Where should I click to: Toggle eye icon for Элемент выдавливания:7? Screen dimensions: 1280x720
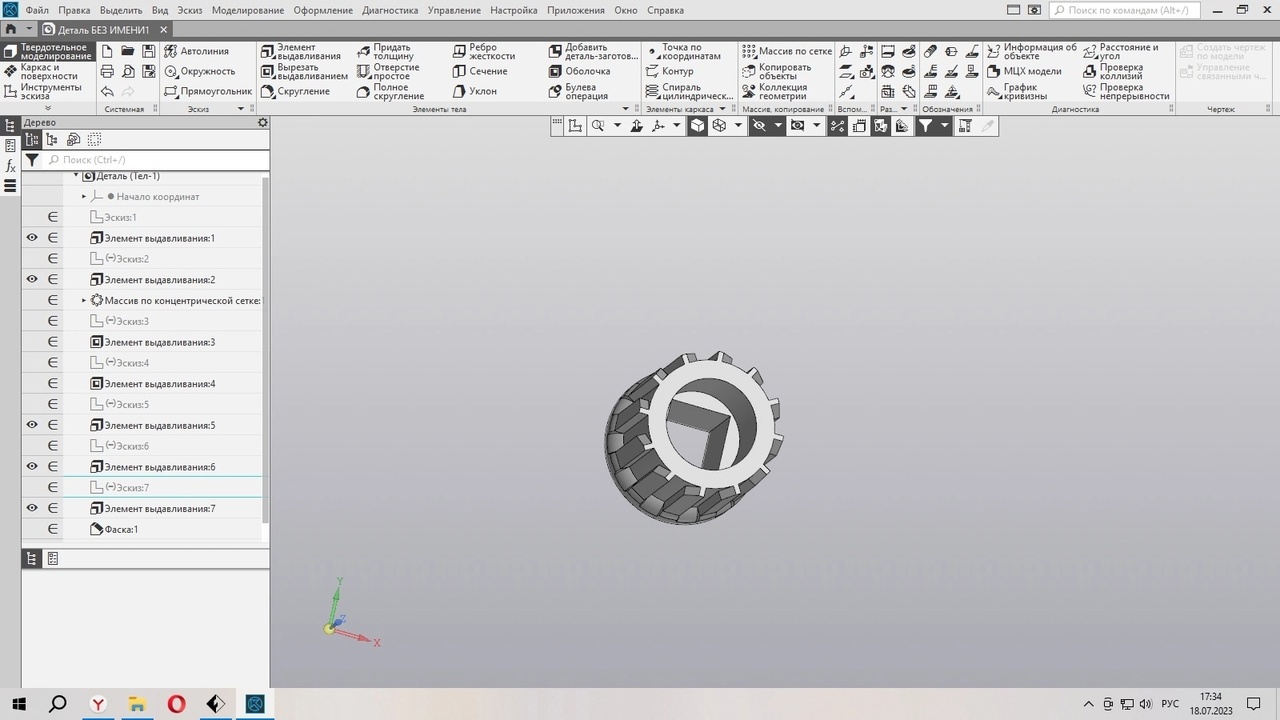click(x=32, y=508)
